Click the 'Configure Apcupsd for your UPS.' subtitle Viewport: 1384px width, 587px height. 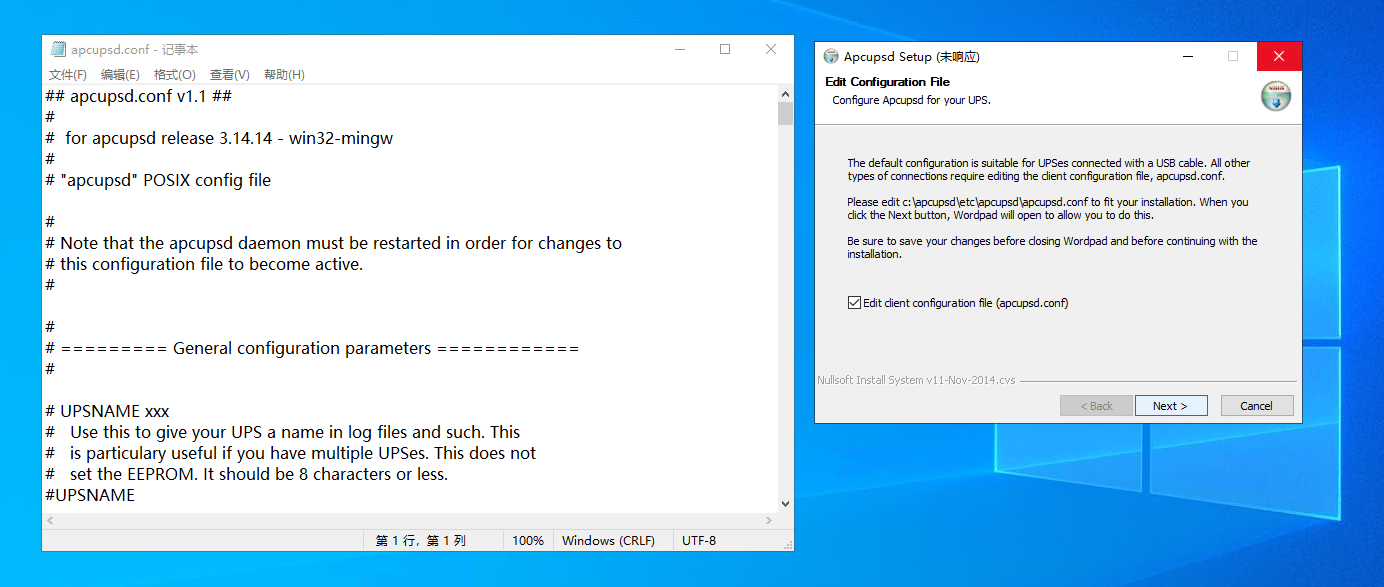912,100
